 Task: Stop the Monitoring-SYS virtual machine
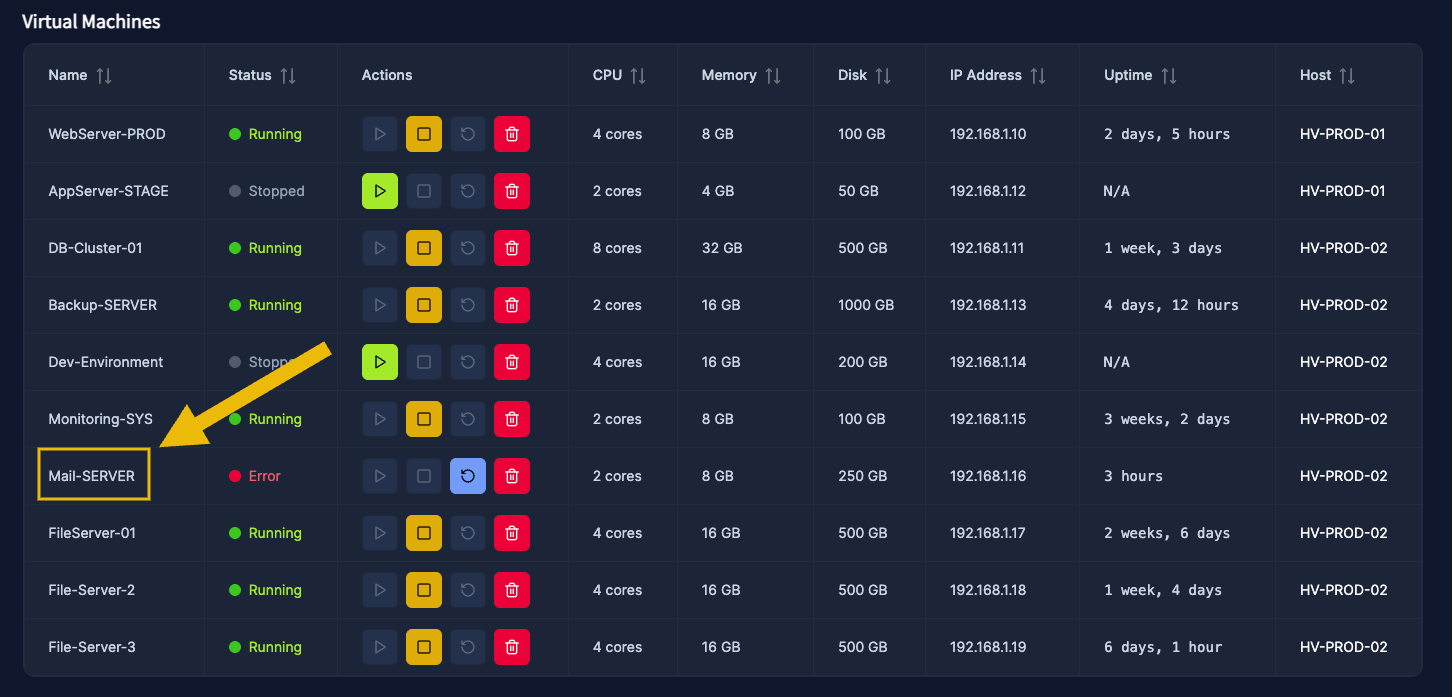click(x=423, y=419)
